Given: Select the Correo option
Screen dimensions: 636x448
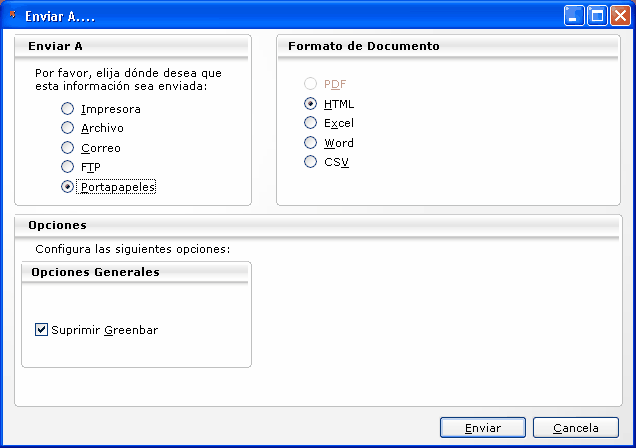Looking at the screenshot, I should pos(68,148).
